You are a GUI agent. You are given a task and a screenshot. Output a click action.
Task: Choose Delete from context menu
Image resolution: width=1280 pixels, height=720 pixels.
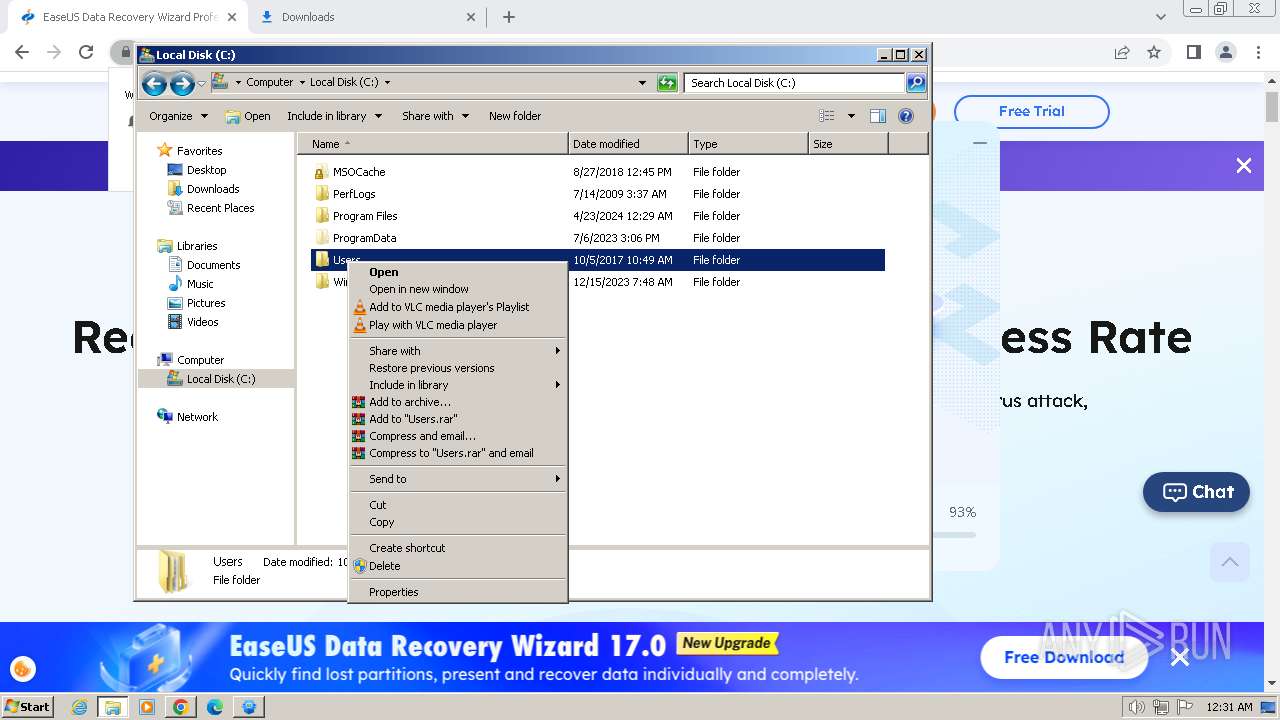point(458,566)
